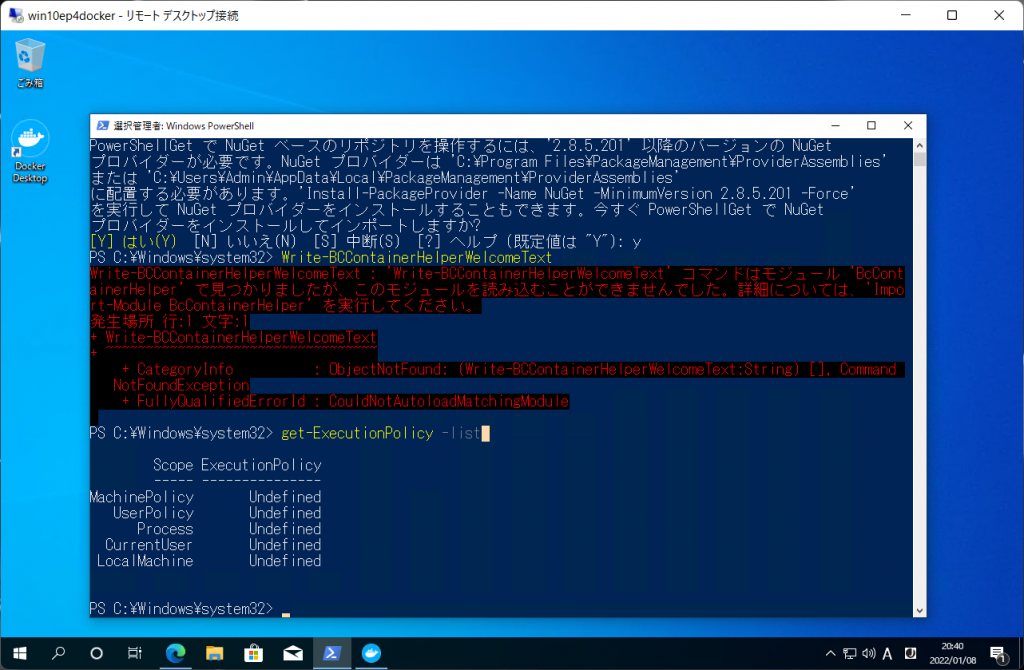
Task: Maximize the PowerShell window
Action: pyautogui.click(x=871, y=125)
